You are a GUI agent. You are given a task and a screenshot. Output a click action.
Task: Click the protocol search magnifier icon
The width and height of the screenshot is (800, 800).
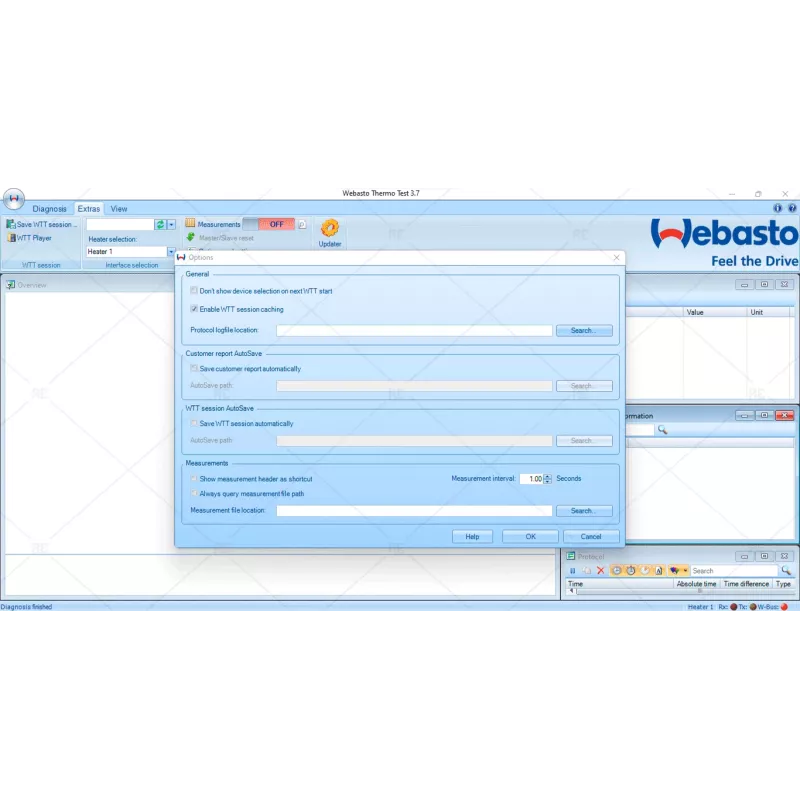pyautogui.click(x=784, y=570)
